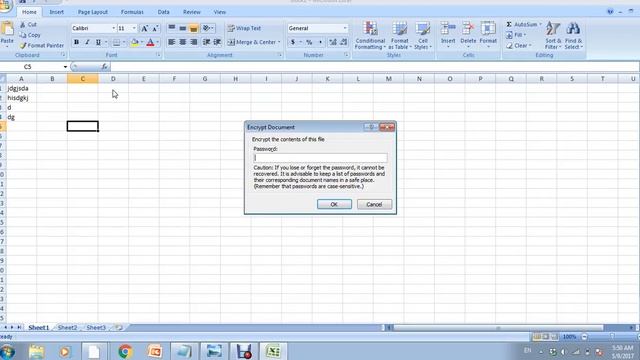Open the font color dropdown arrow

(158, 42)
